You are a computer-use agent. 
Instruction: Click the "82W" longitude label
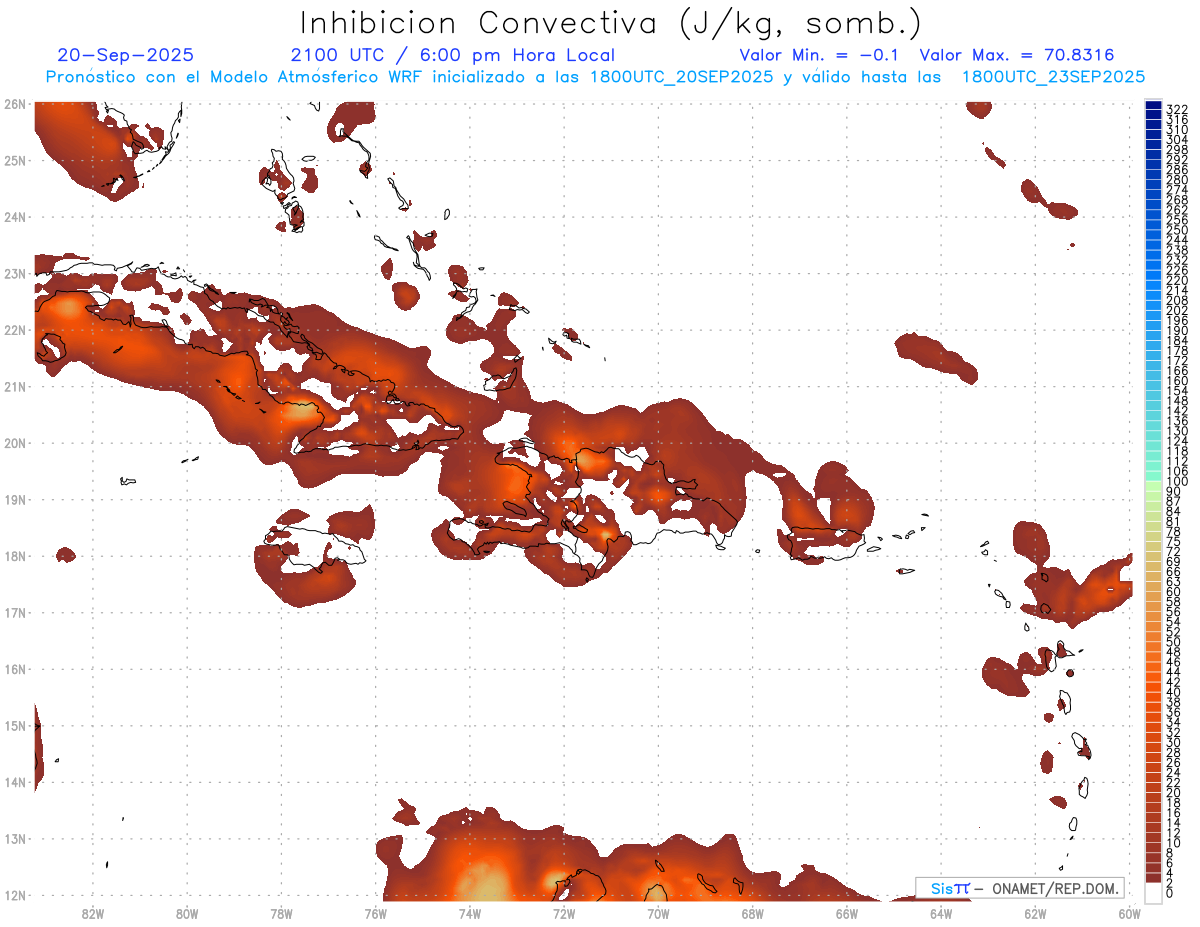click(x=93, y=913)
